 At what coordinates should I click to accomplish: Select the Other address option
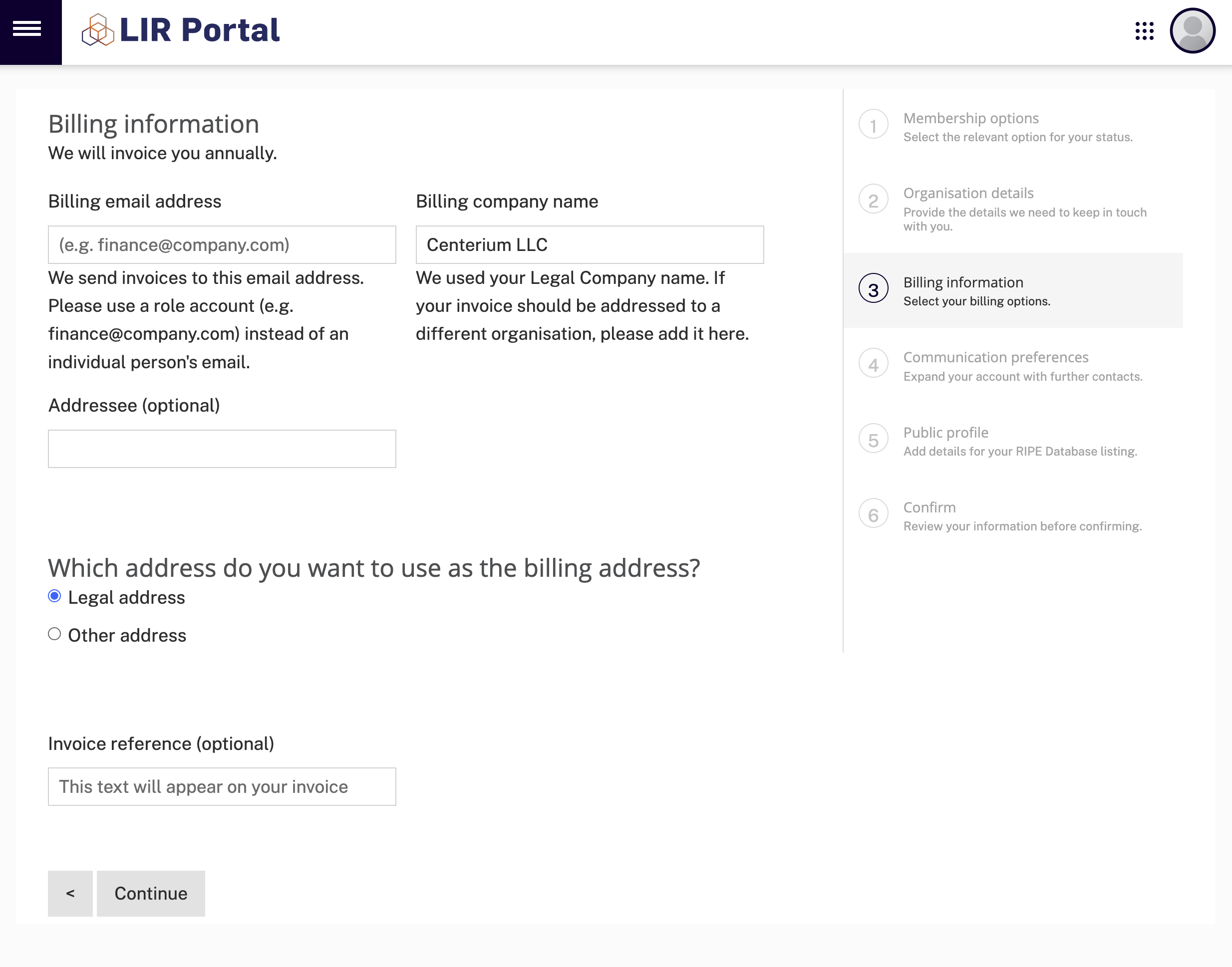[54, 634]
